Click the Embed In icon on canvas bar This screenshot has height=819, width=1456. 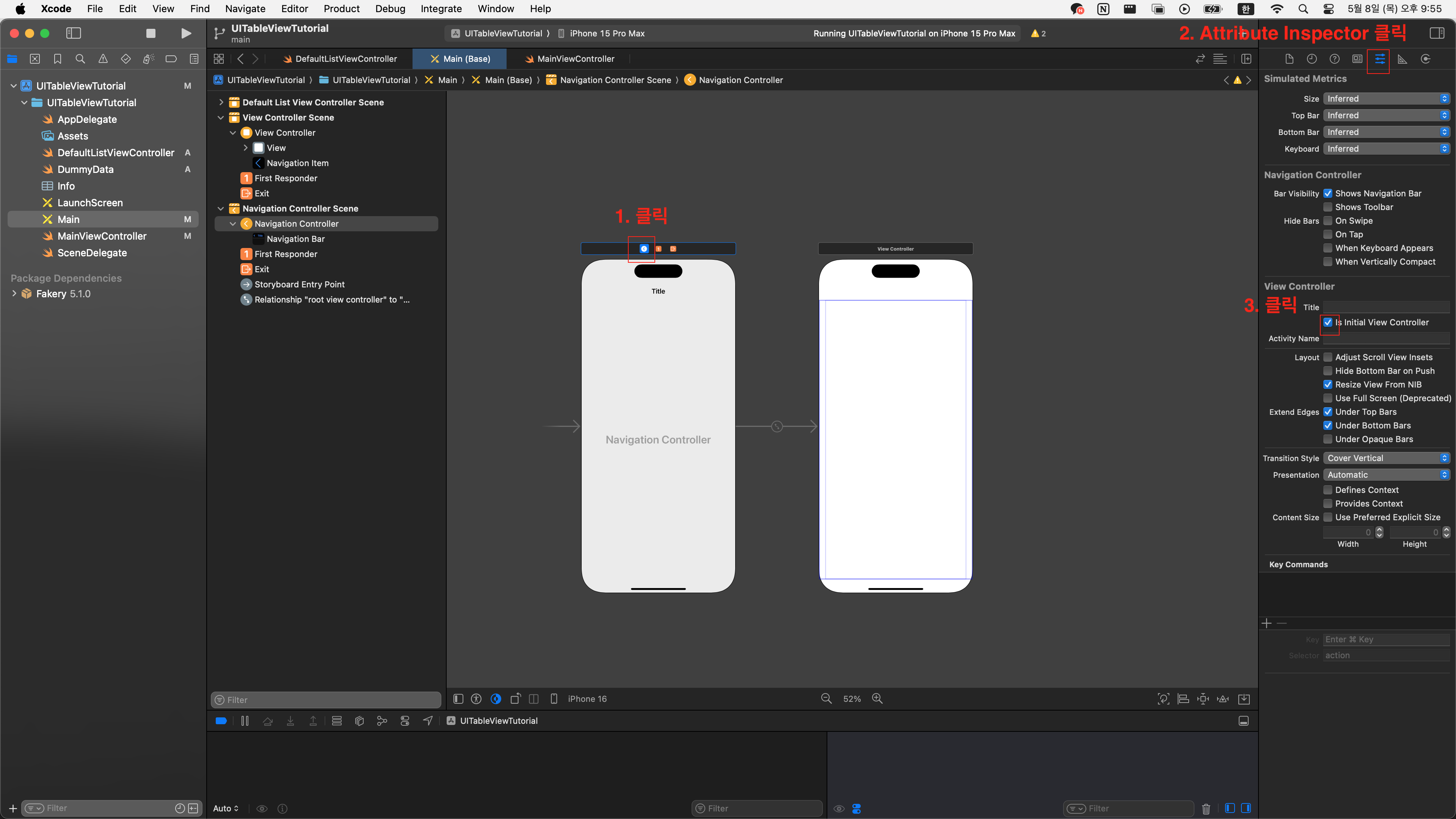click(x=1244, y=698)
